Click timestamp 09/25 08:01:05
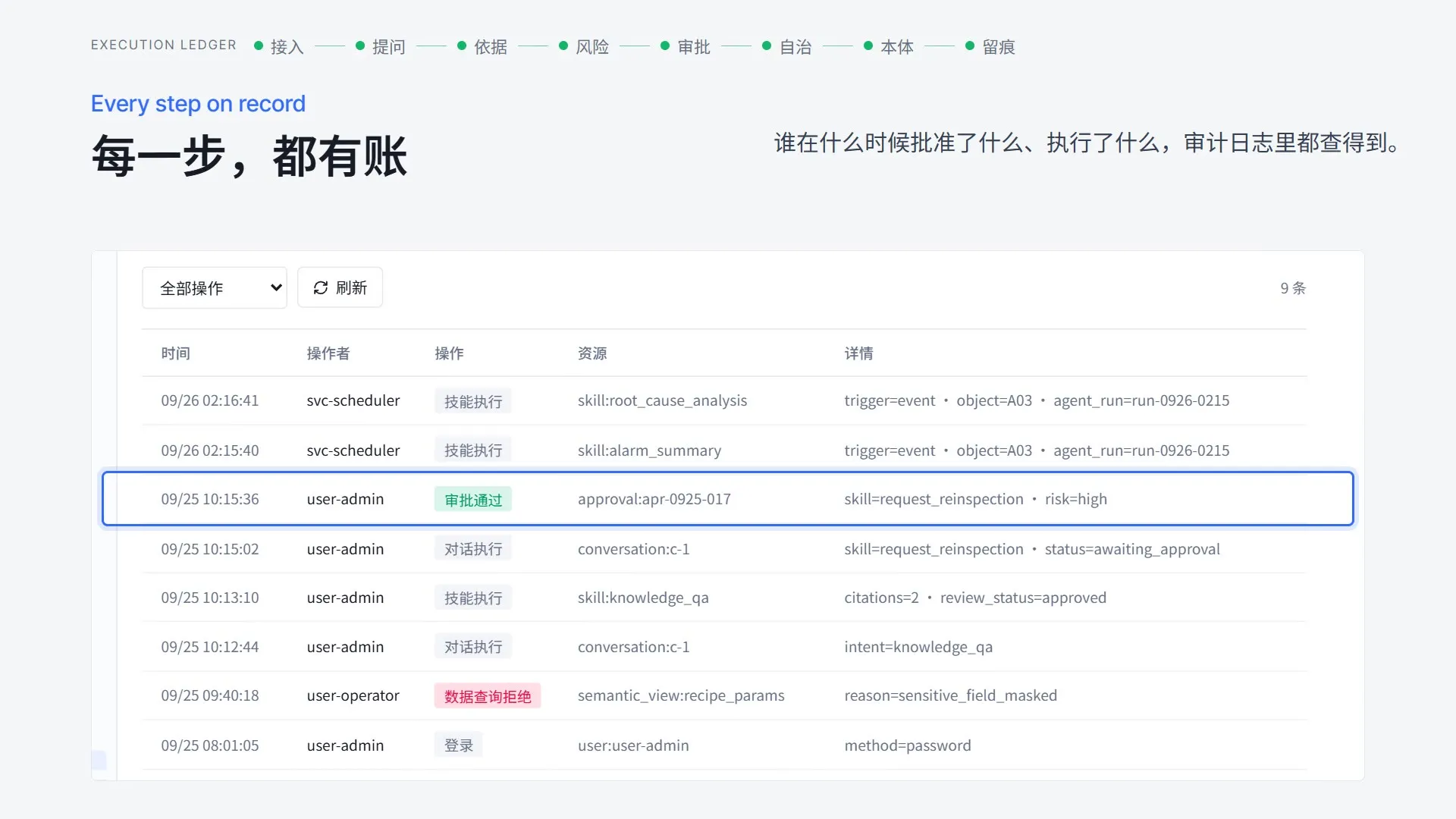This screenshot has width=1456, height=819. [210, 745]
